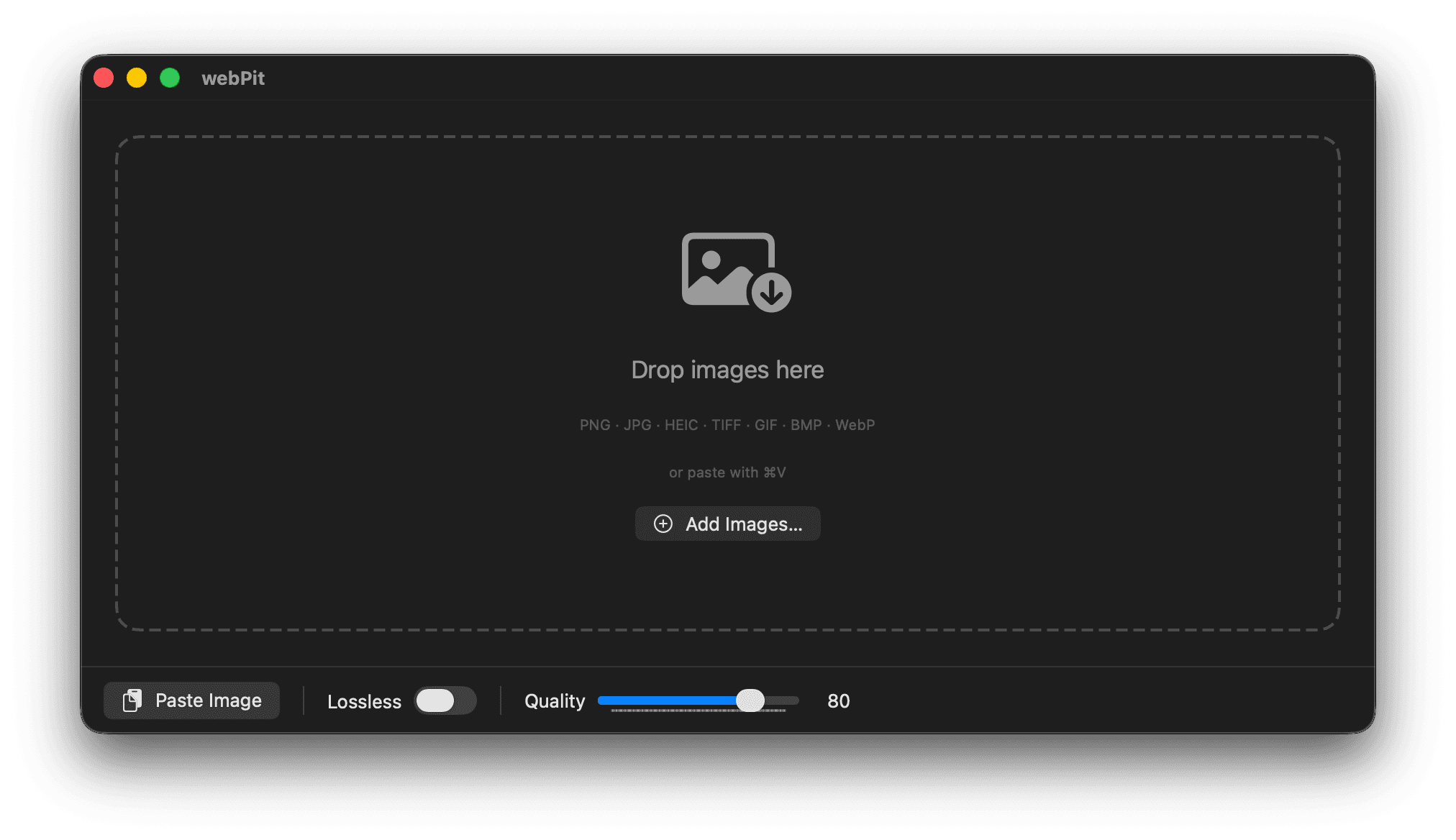Minimize the window with yellow button
This screenshot has height=840, width=1456.
[137, 78]
